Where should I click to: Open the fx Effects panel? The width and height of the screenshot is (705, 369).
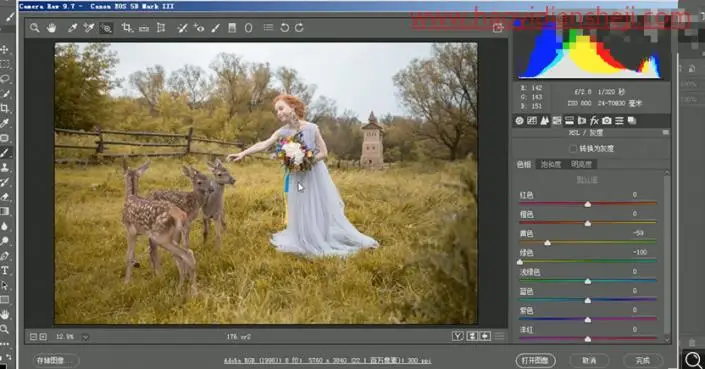point(594,120)
